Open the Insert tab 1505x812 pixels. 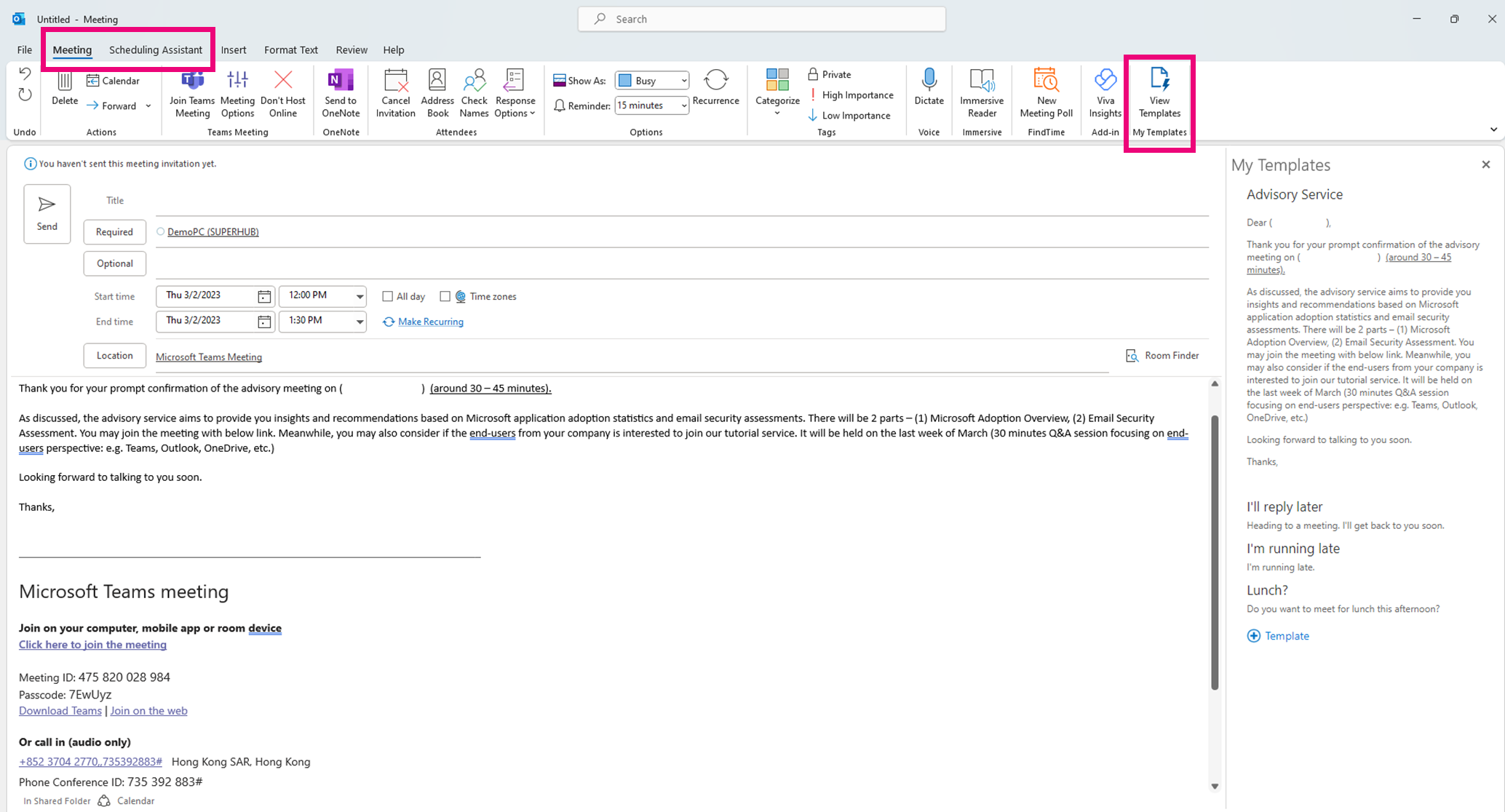(x=234, y=49)
